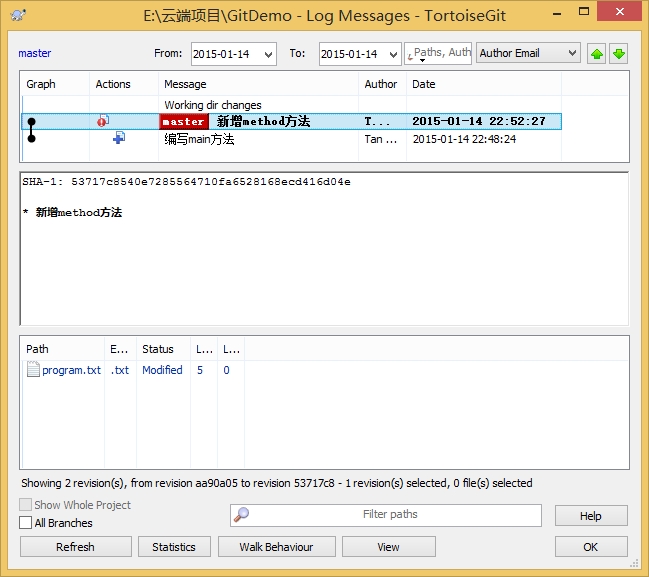The width and height of the screenshot is (649, 577).
Task: Click the search filter icon beside Paths, Auth field
Action: pyautogui.click(x=411, y=54)
